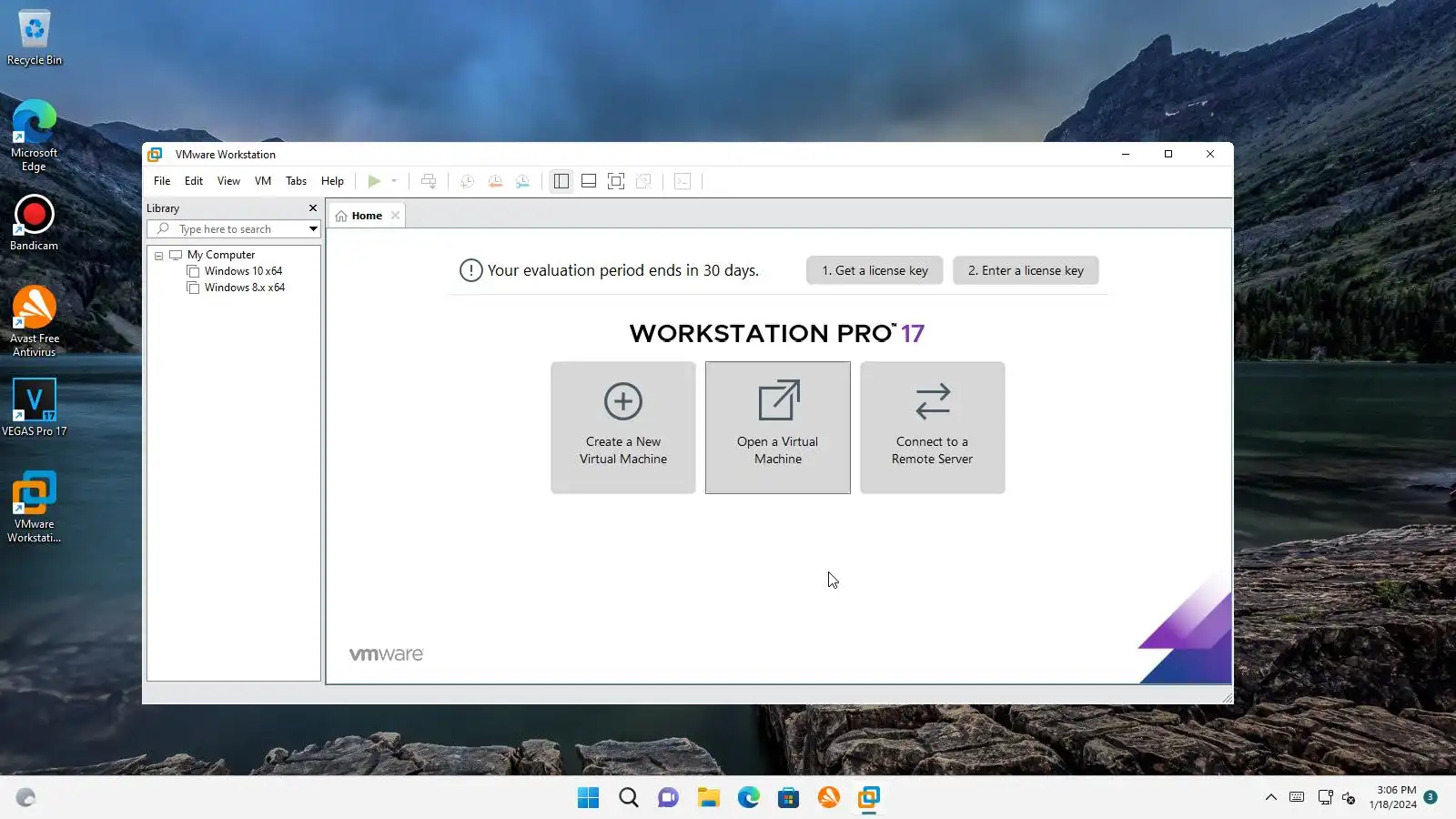
Task: Click the evaluation period warning icon
Action: point(470,270)
